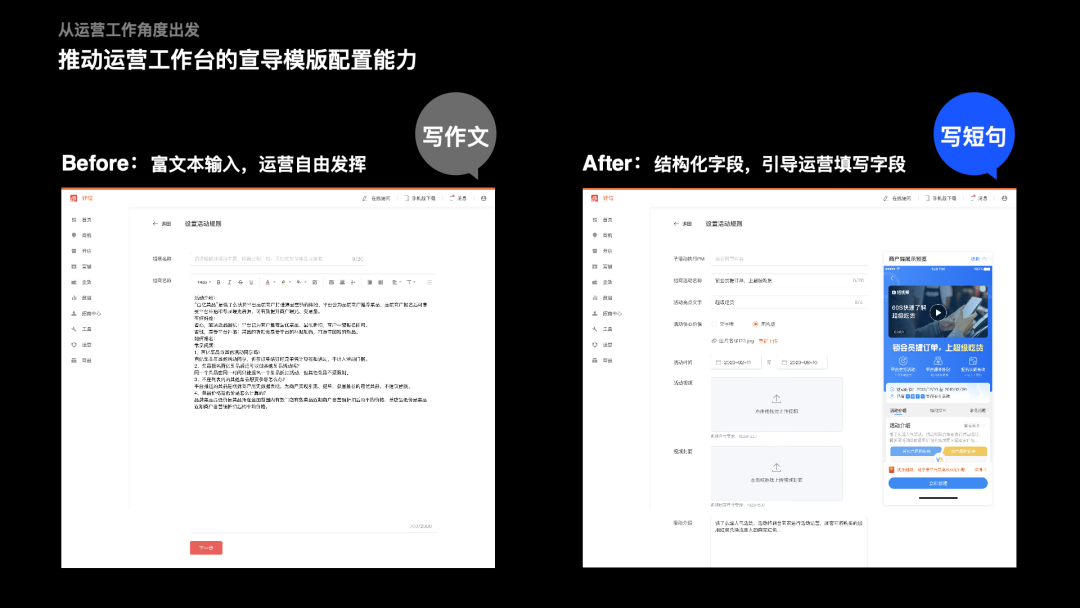Viewport: 1080px width, 608px height.
Task: Click red logo in After panel header
Action: (594, 198)
